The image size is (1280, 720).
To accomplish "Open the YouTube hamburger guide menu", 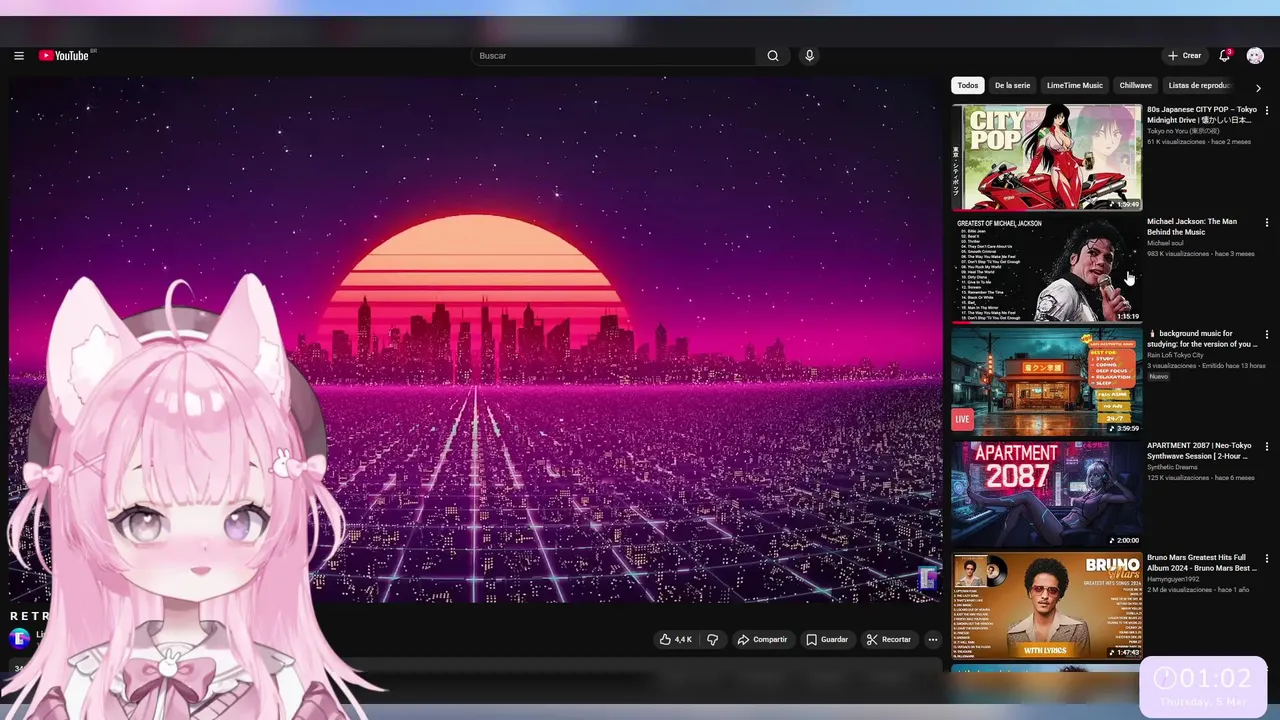I will 19,56.
